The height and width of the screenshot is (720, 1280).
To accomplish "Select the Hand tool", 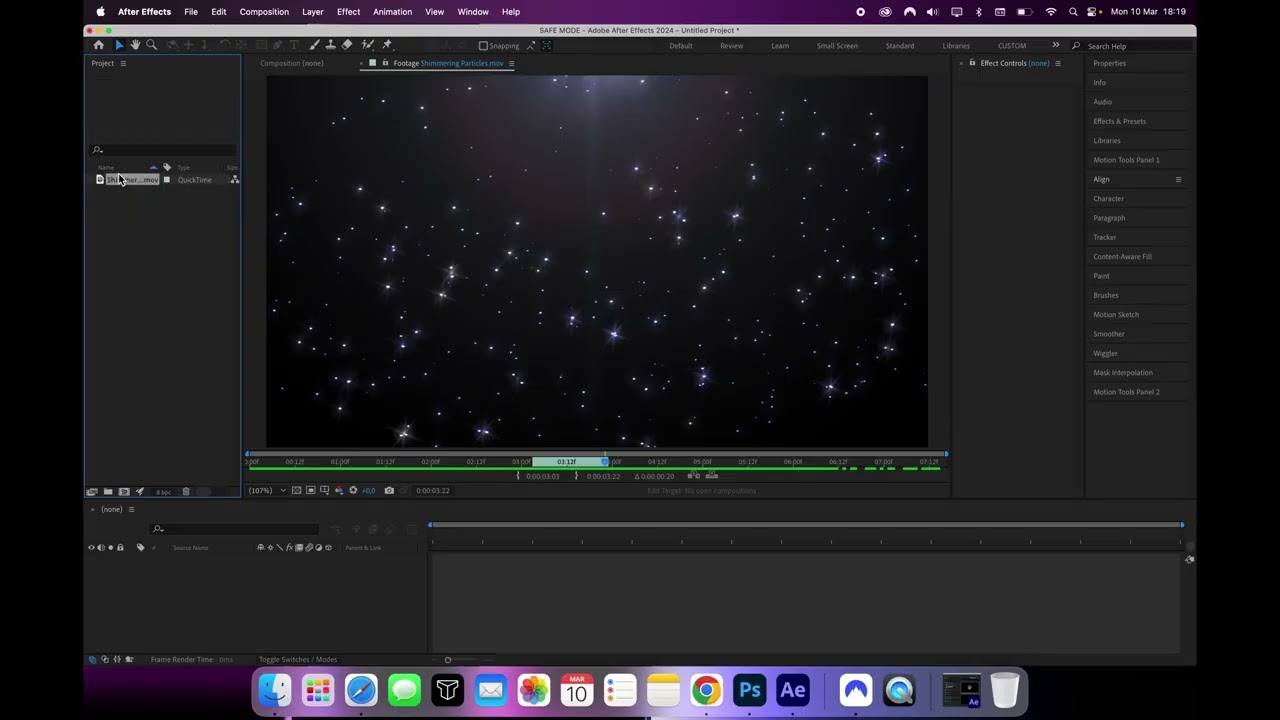I will 135,45.
